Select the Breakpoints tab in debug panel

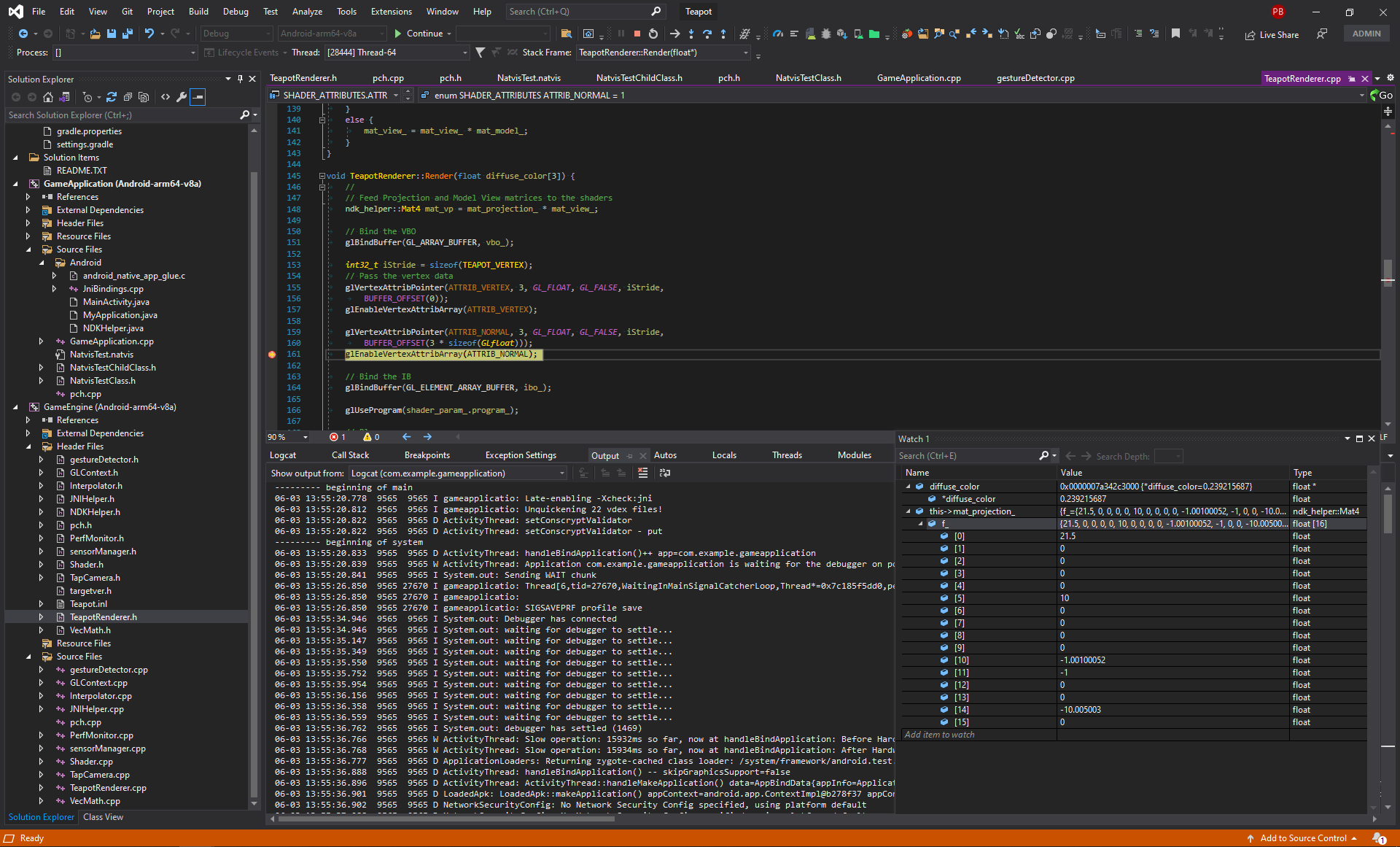click(422, 455)
